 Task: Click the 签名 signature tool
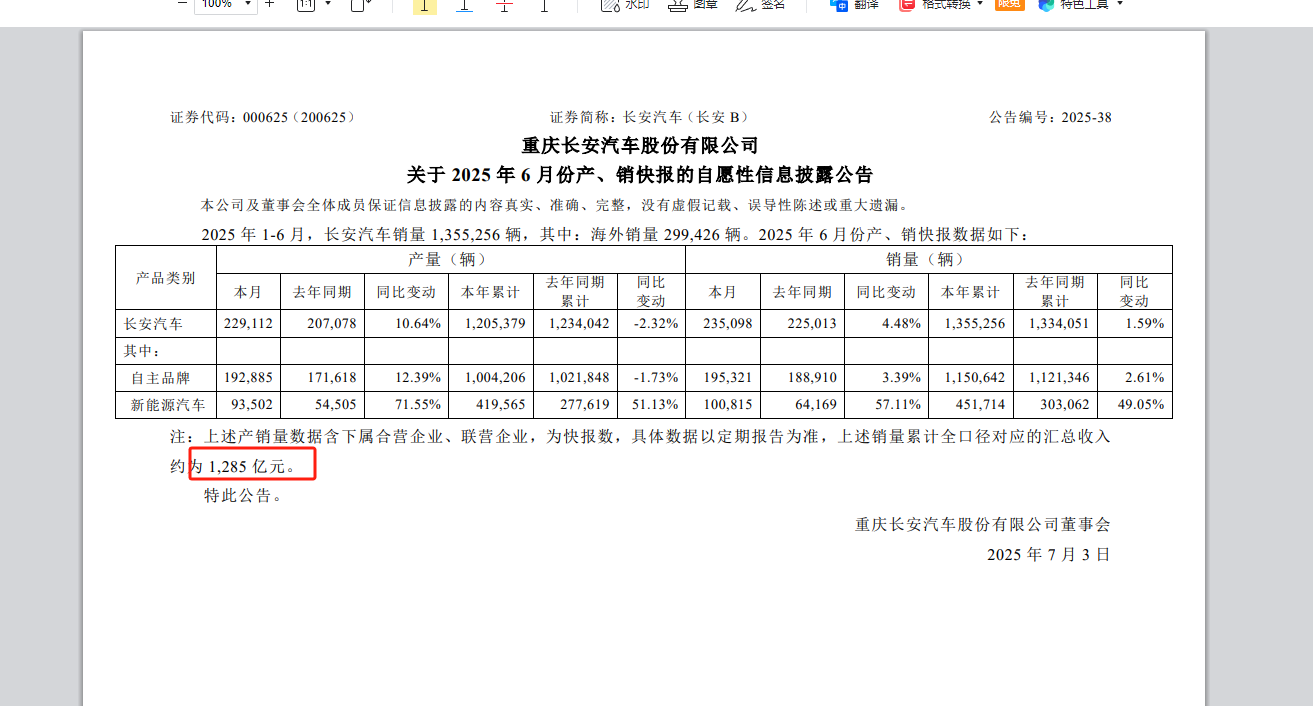(x=760, y=4)
